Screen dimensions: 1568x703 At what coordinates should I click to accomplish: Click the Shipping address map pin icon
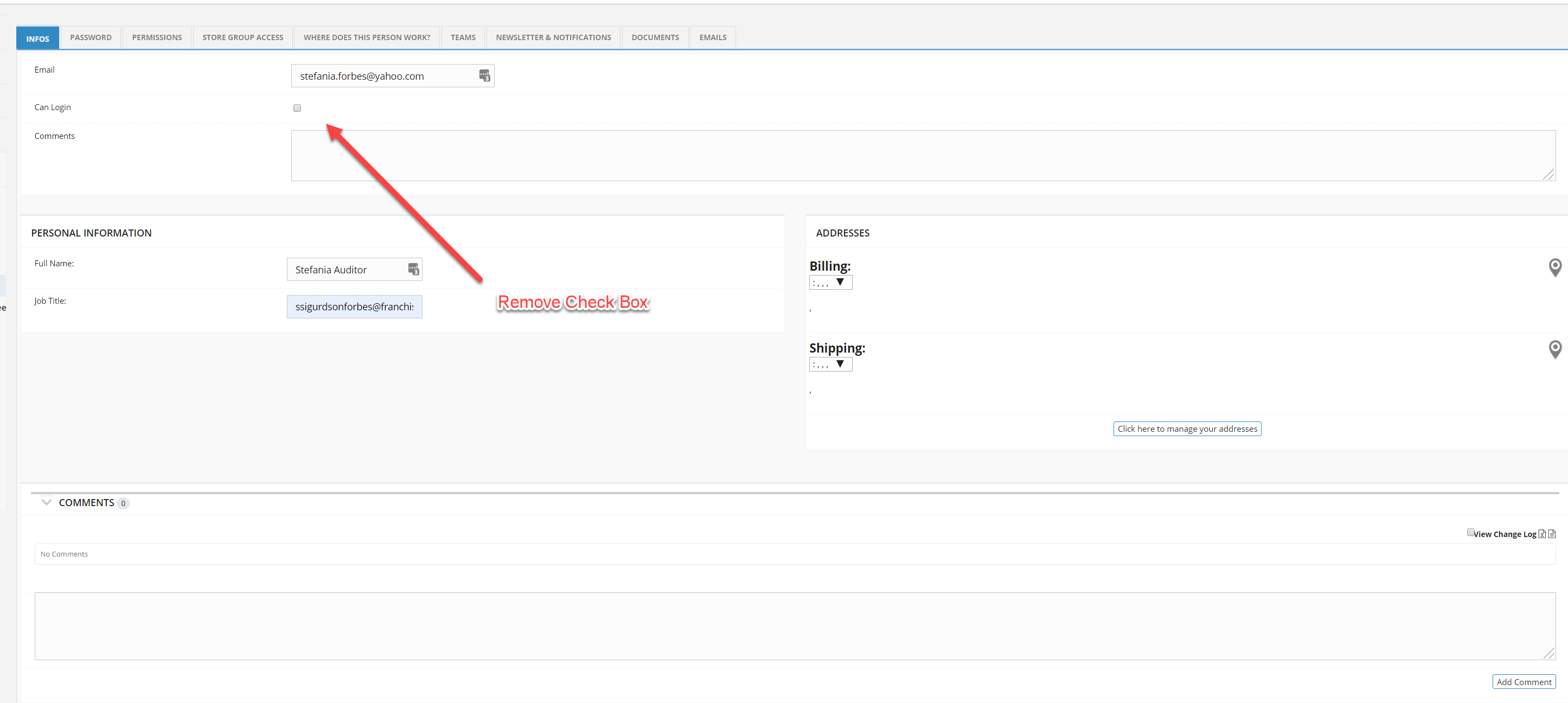coord(1554,349)
